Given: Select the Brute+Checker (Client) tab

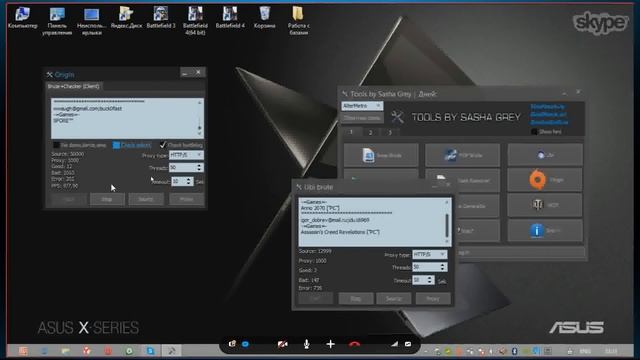Looking at the screenshot, I should click(x=73, y=86).
